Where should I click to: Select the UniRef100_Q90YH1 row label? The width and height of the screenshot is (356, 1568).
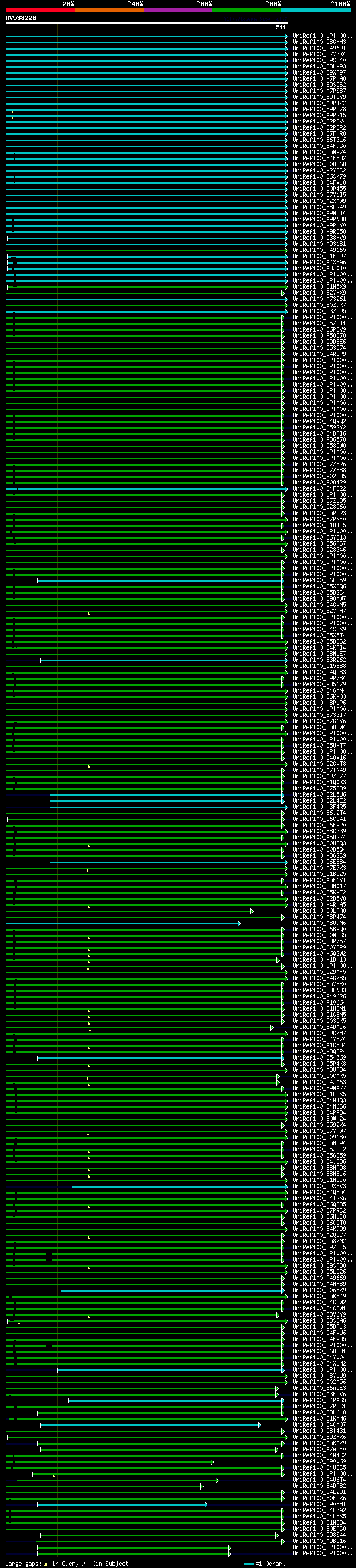(319, 1505)
